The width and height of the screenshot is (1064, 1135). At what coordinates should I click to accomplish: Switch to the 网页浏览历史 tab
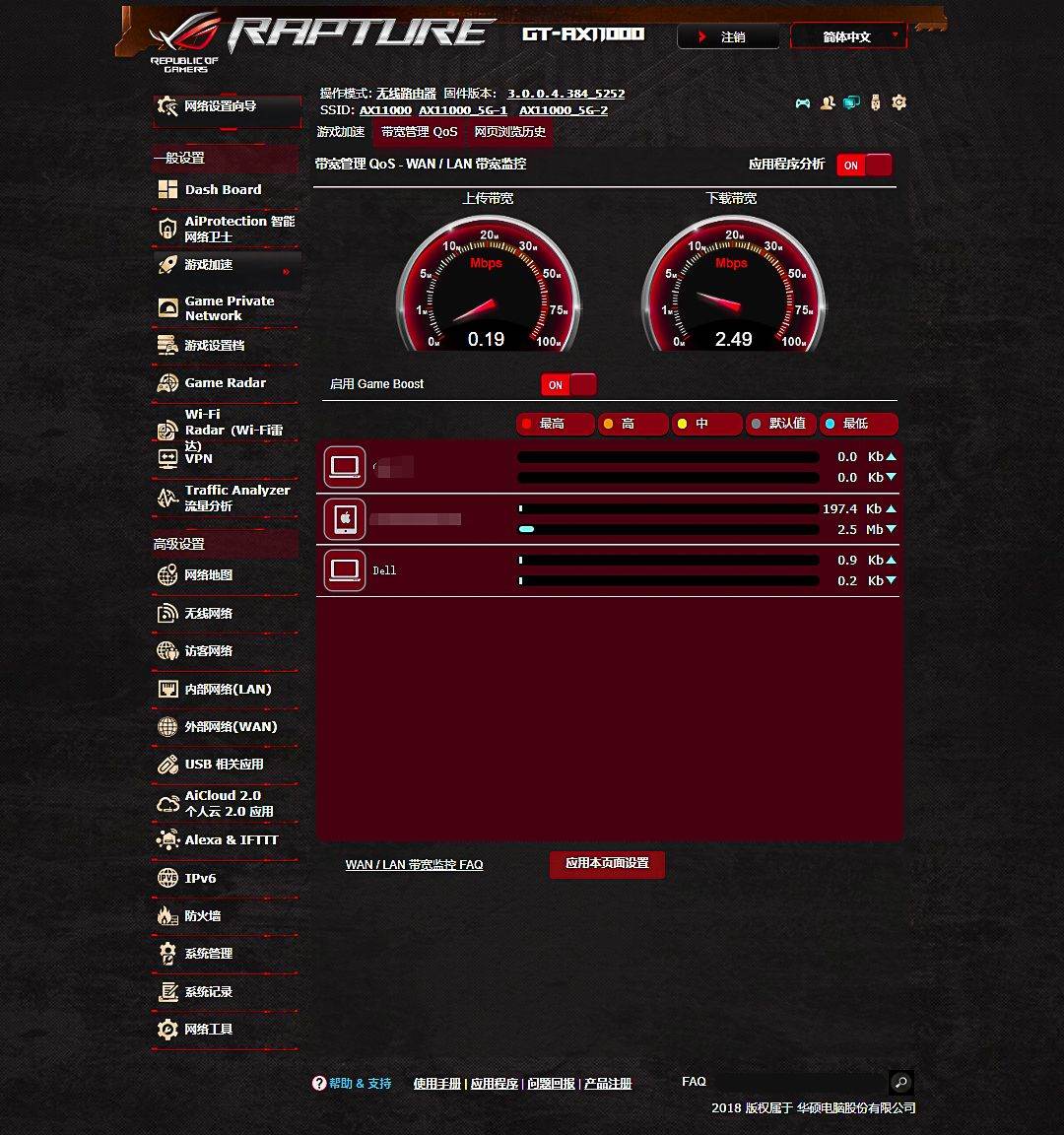(x=509, y=132)
